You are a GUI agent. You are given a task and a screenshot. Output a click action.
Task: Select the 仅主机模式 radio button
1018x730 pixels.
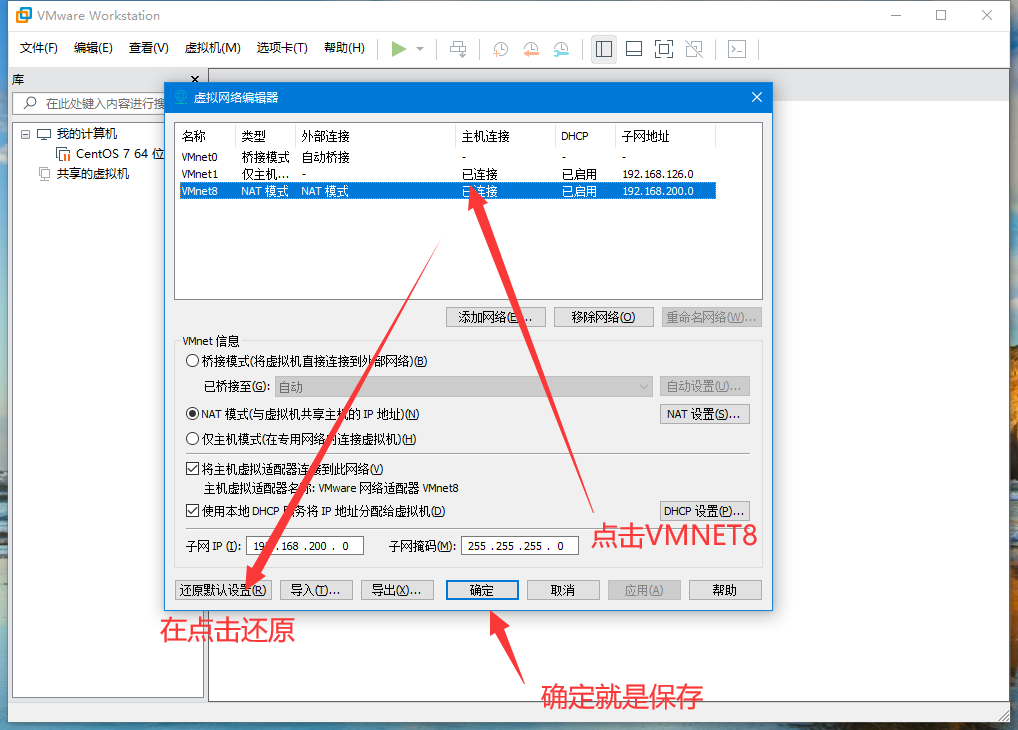coord(192,438)
